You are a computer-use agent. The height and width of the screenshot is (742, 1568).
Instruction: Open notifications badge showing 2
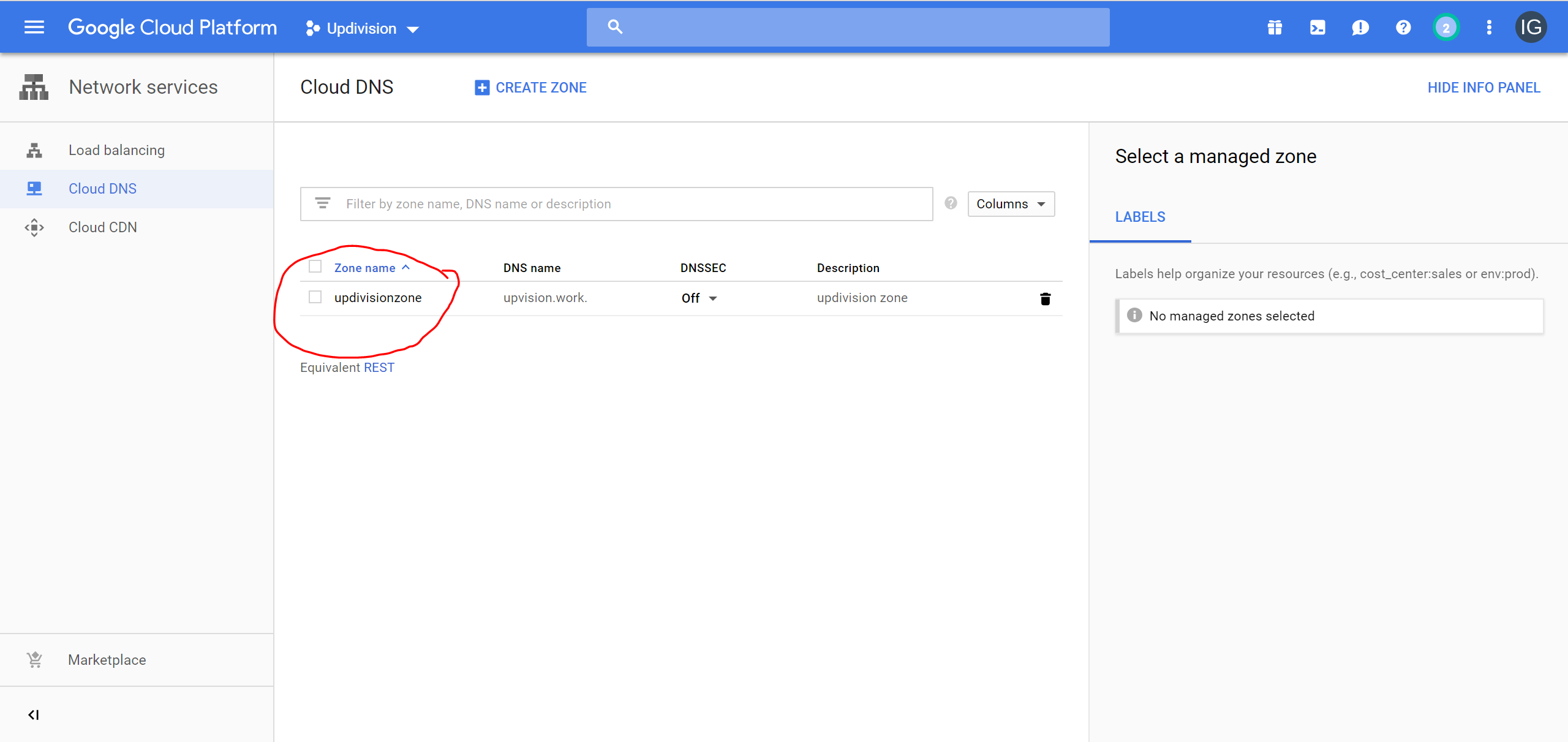[1446, 28]
